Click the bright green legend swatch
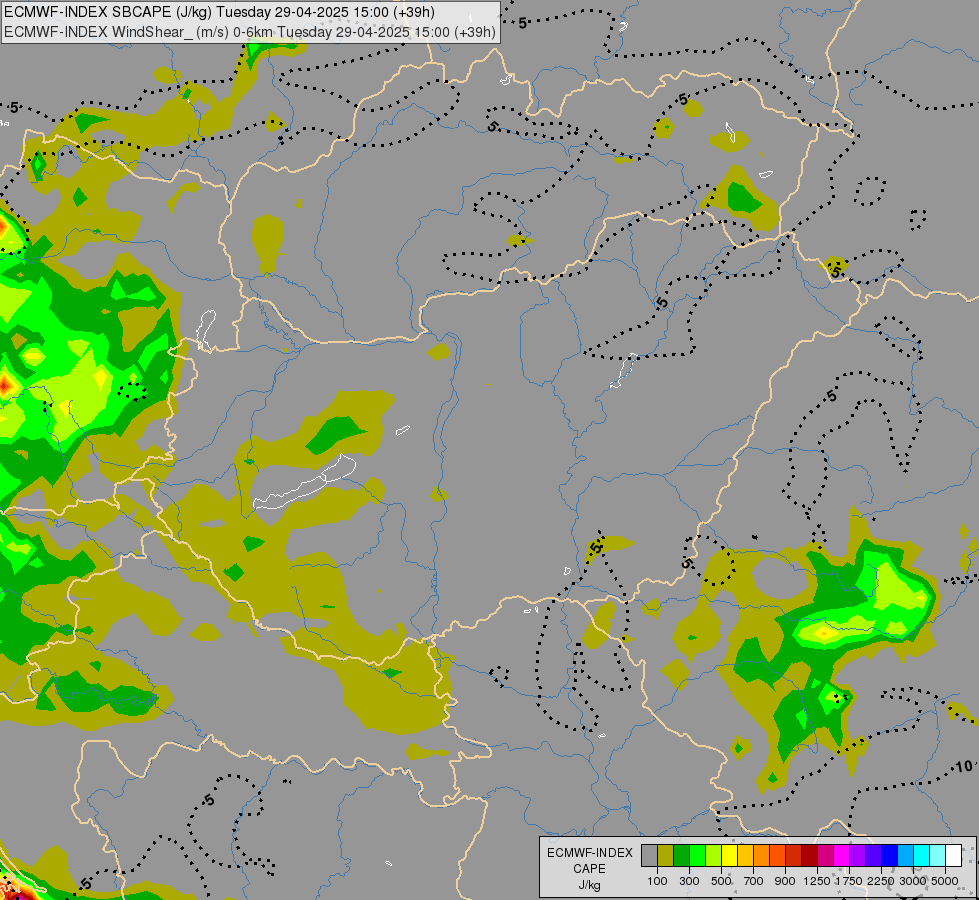The width and height of the screenshot is (979, 900). (x=697, y=856)
